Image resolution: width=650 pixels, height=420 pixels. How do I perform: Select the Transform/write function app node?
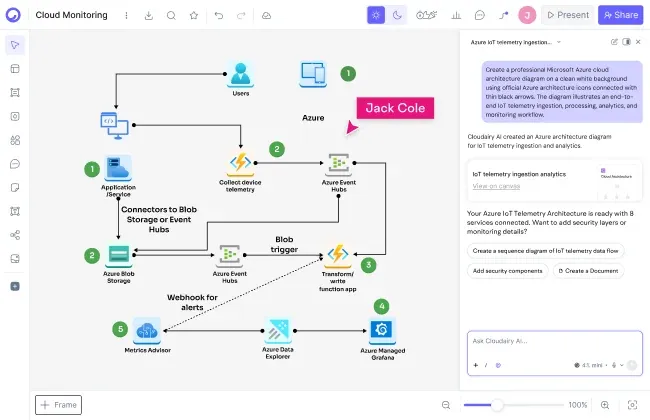click(x=338, y=268)
